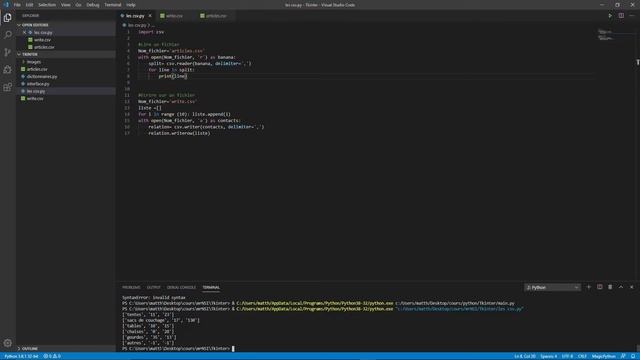Image resolution: width=640 pixels, height=360 pixels.
Task: Open articles.csv in the Tkinter folder
Action: tap(37, 69)
